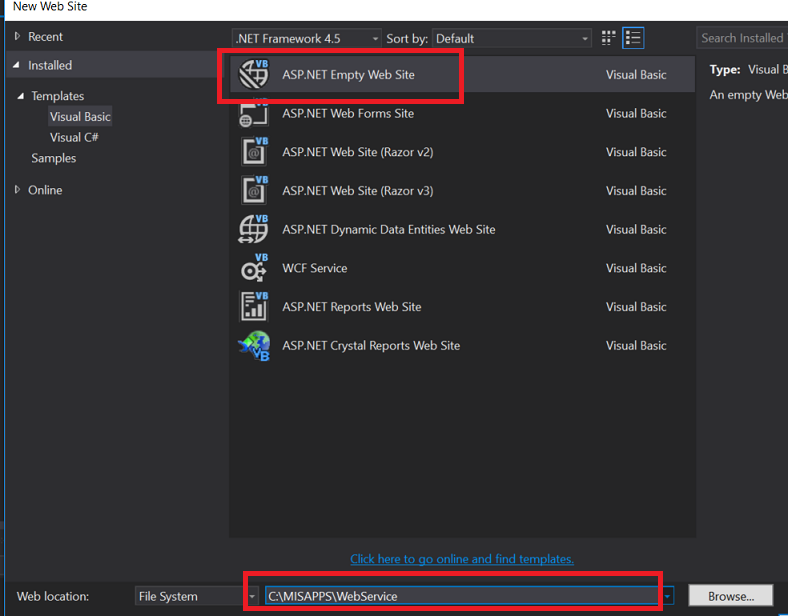Click the Browse... button

731,596
